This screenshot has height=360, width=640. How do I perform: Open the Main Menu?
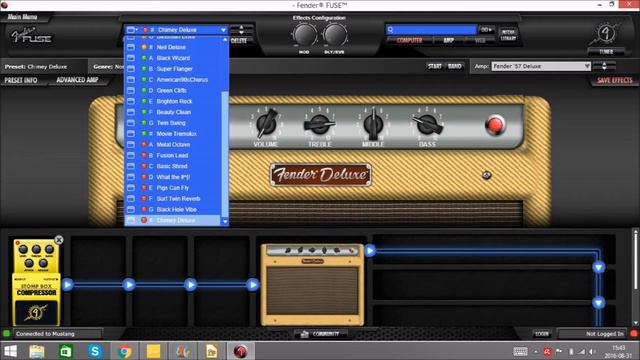(x=22, y=17)
